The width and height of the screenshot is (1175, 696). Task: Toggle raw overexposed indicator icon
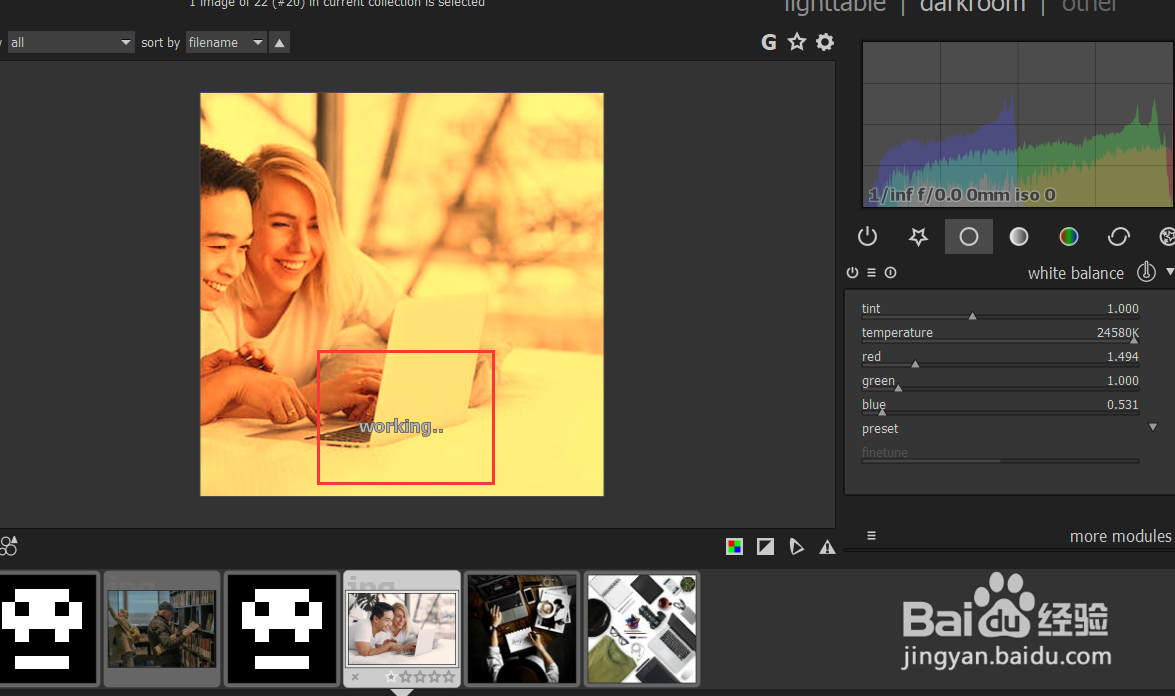click(x=734, y=547)
